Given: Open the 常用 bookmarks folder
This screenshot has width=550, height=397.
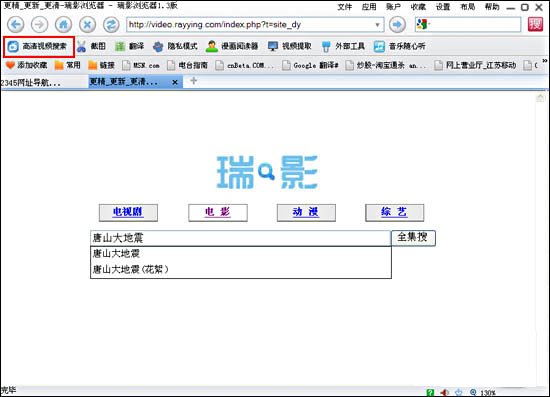Looking at the screenshot, I should [68, 65].
